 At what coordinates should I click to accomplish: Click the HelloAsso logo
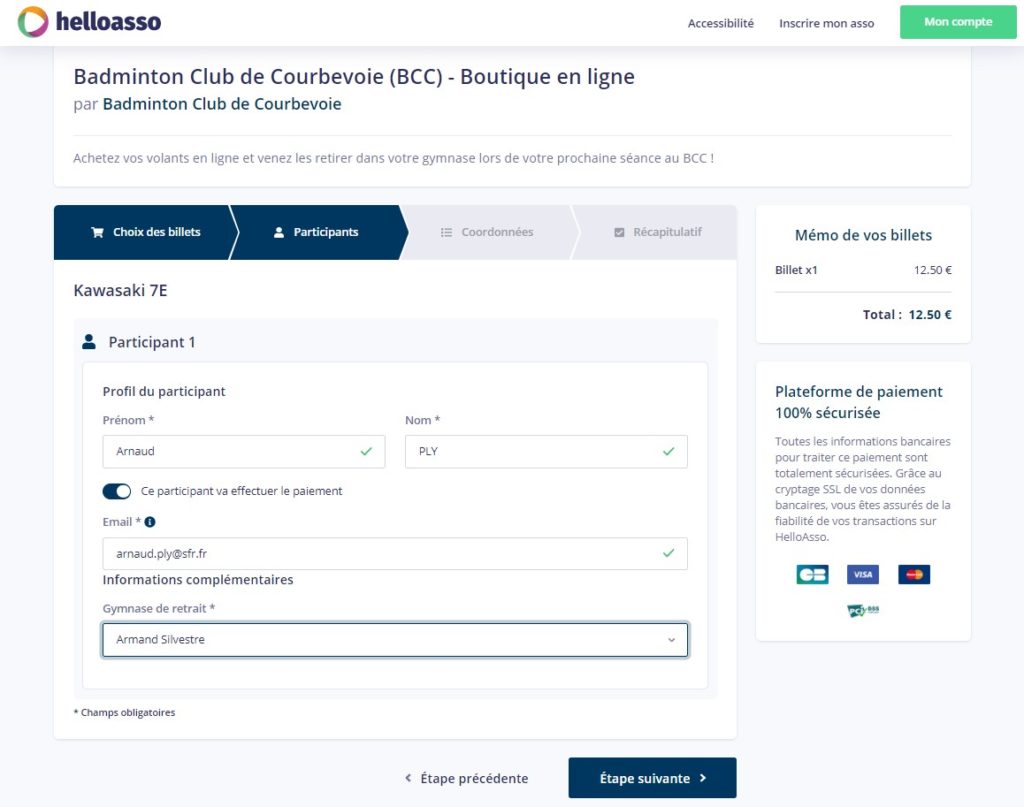point(89,22)
